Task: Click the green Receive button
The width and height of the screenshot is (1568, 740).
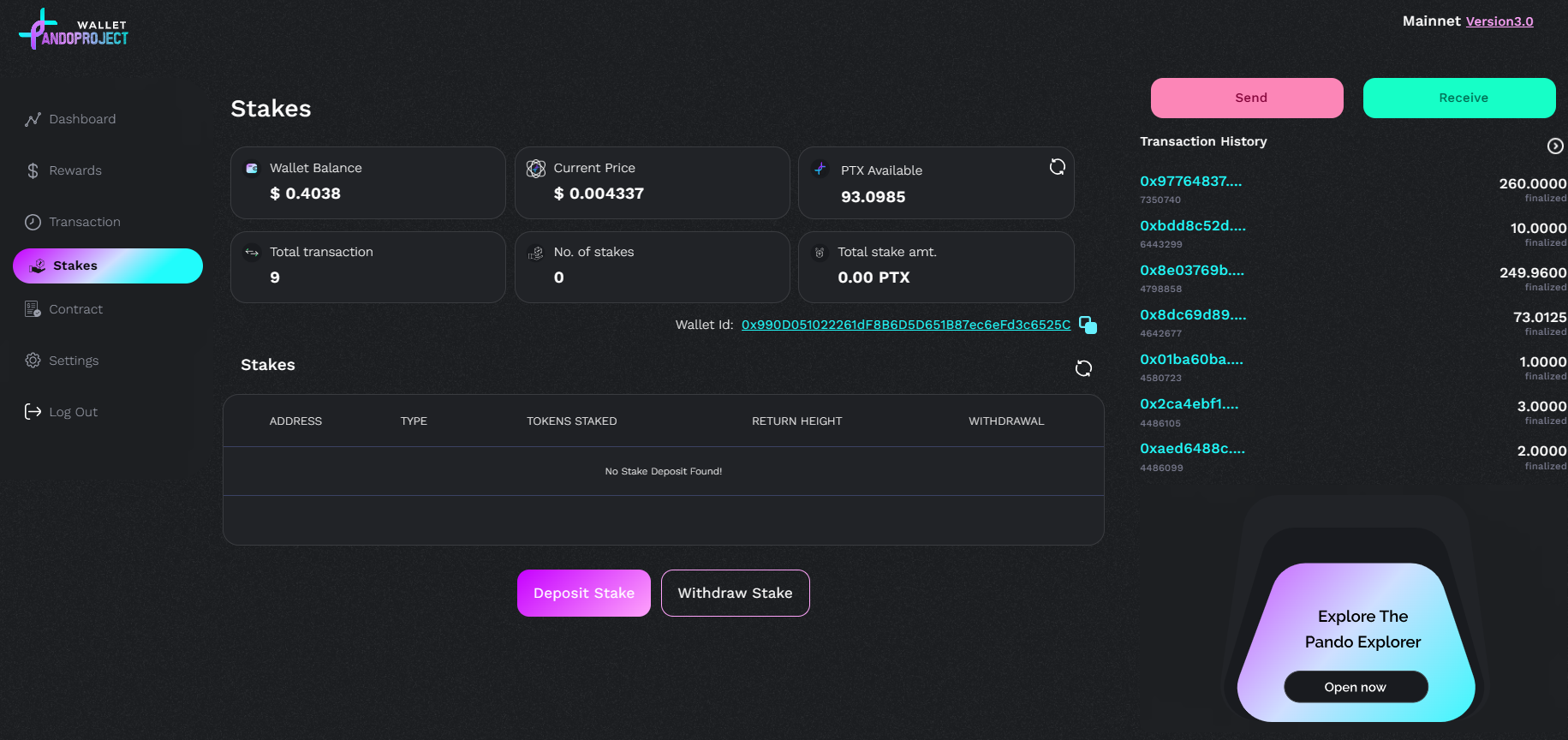Action: point(1458,98)
